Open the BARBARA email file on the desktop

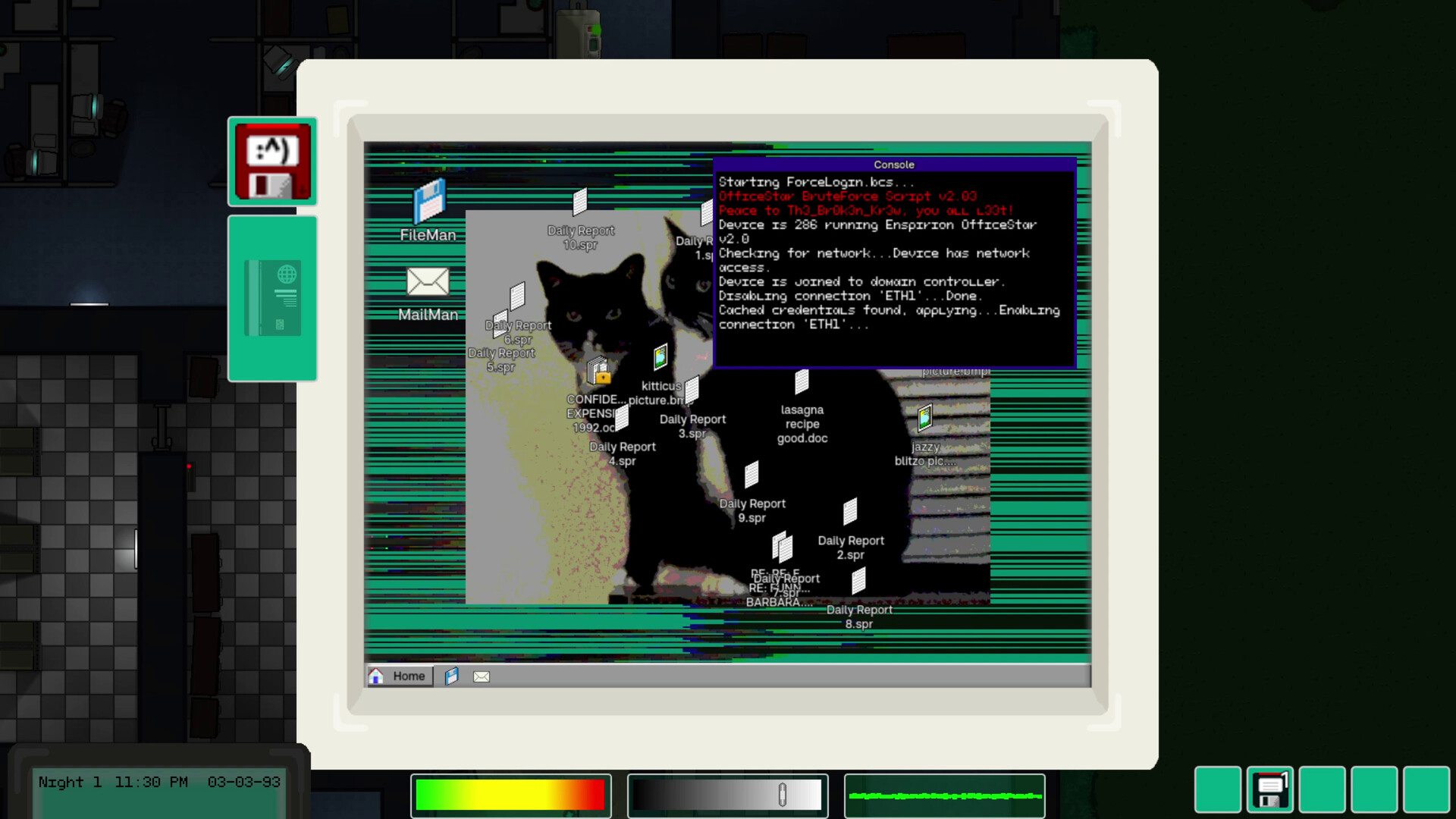782,546
